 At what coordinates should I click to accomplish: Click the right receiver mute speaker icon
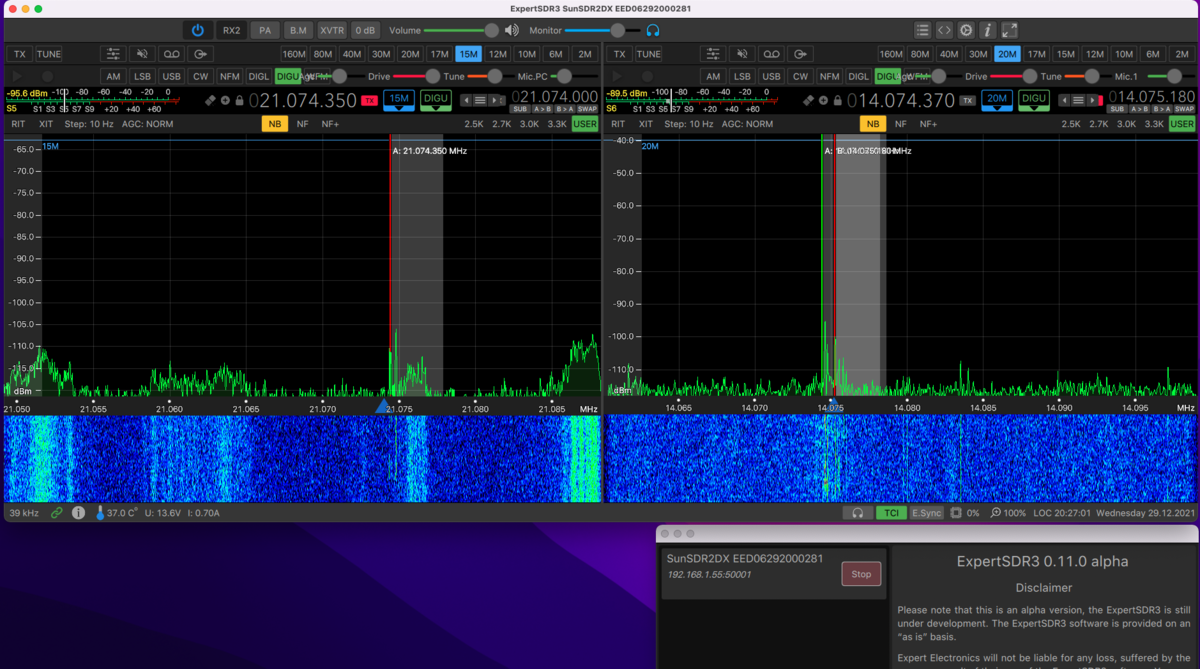click(742, 54)
